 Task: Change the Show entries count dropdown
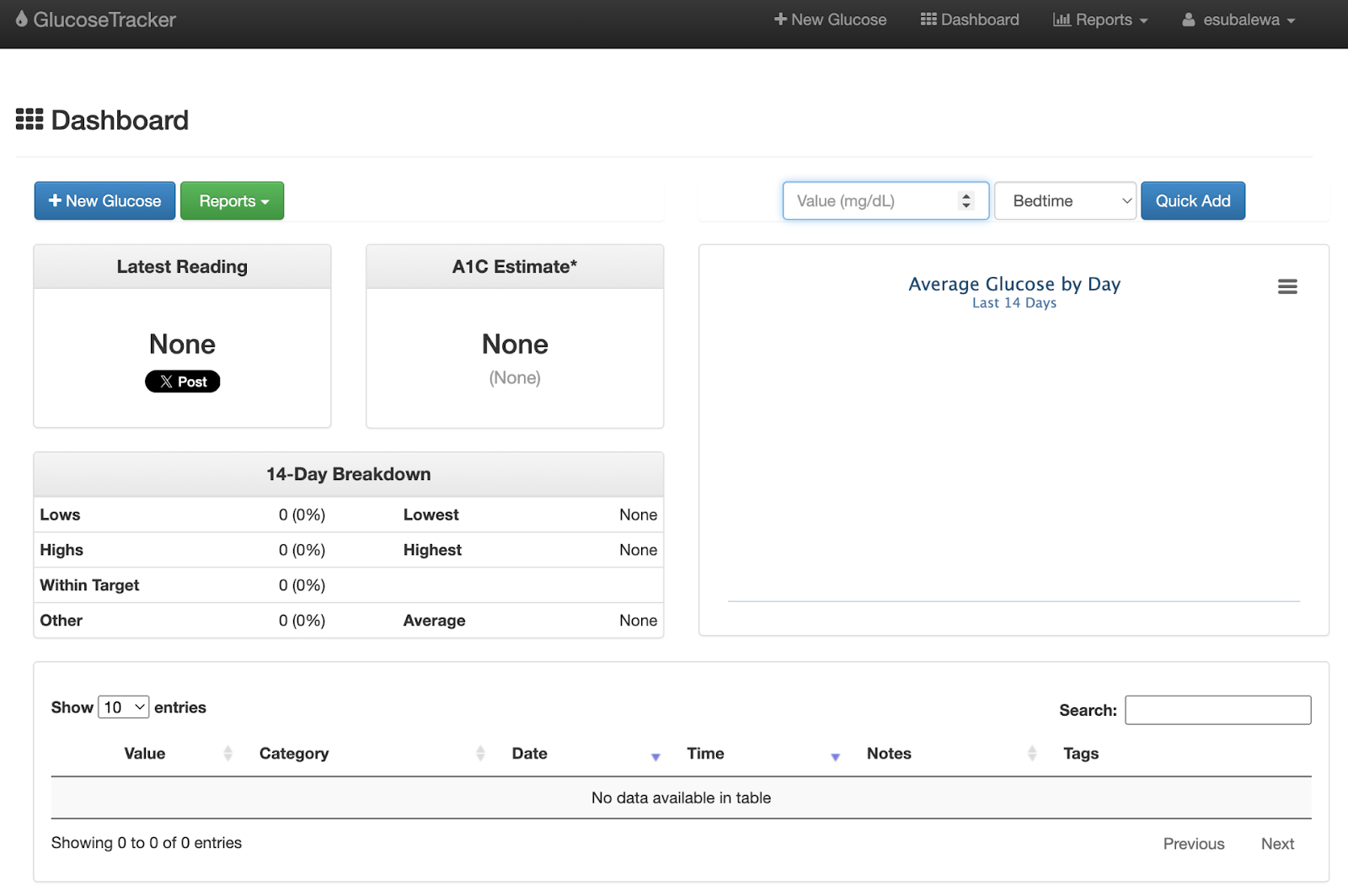coord(124,707)
